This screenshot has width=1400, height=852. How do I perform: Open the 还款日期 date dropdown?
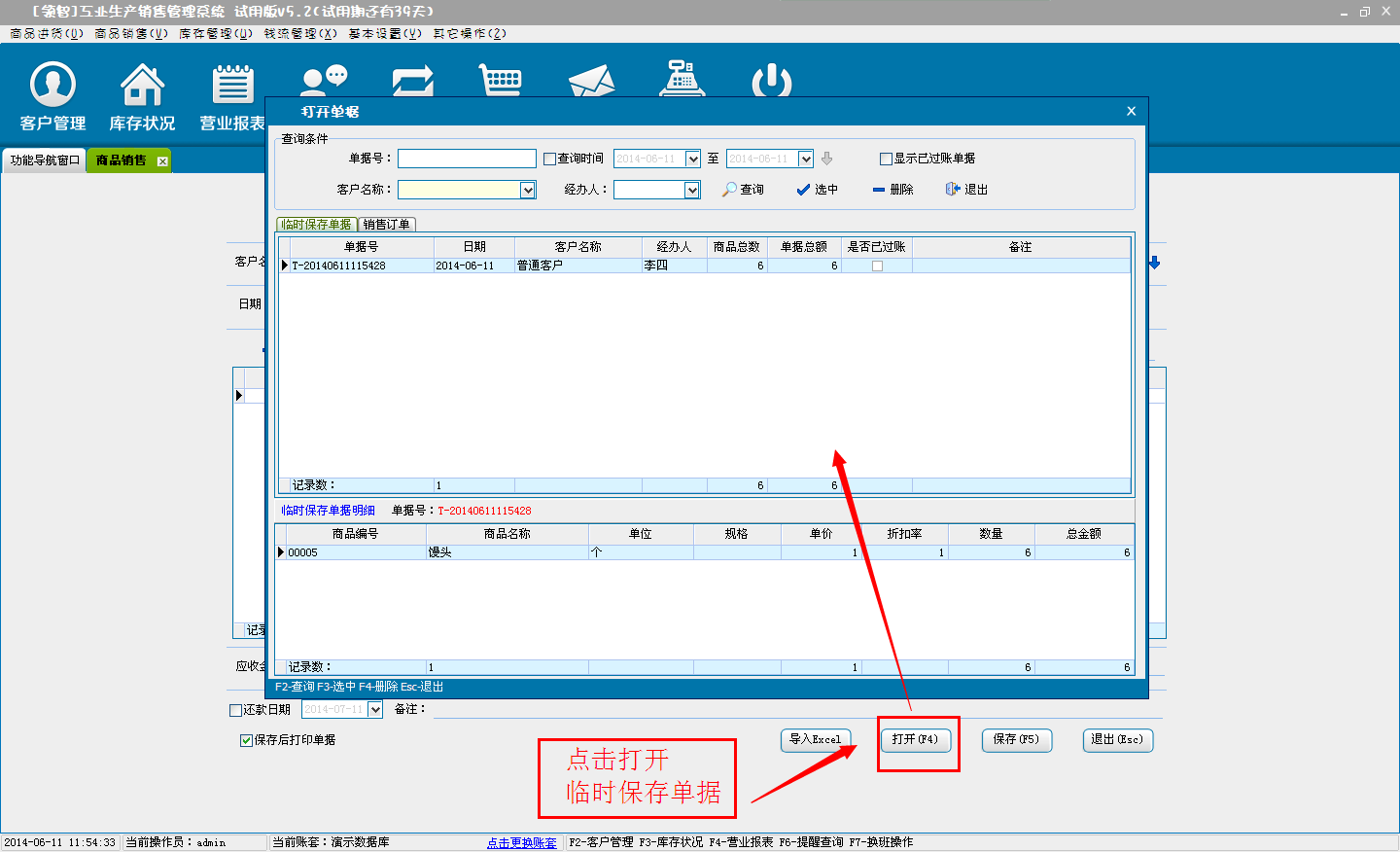pos(375,710)
